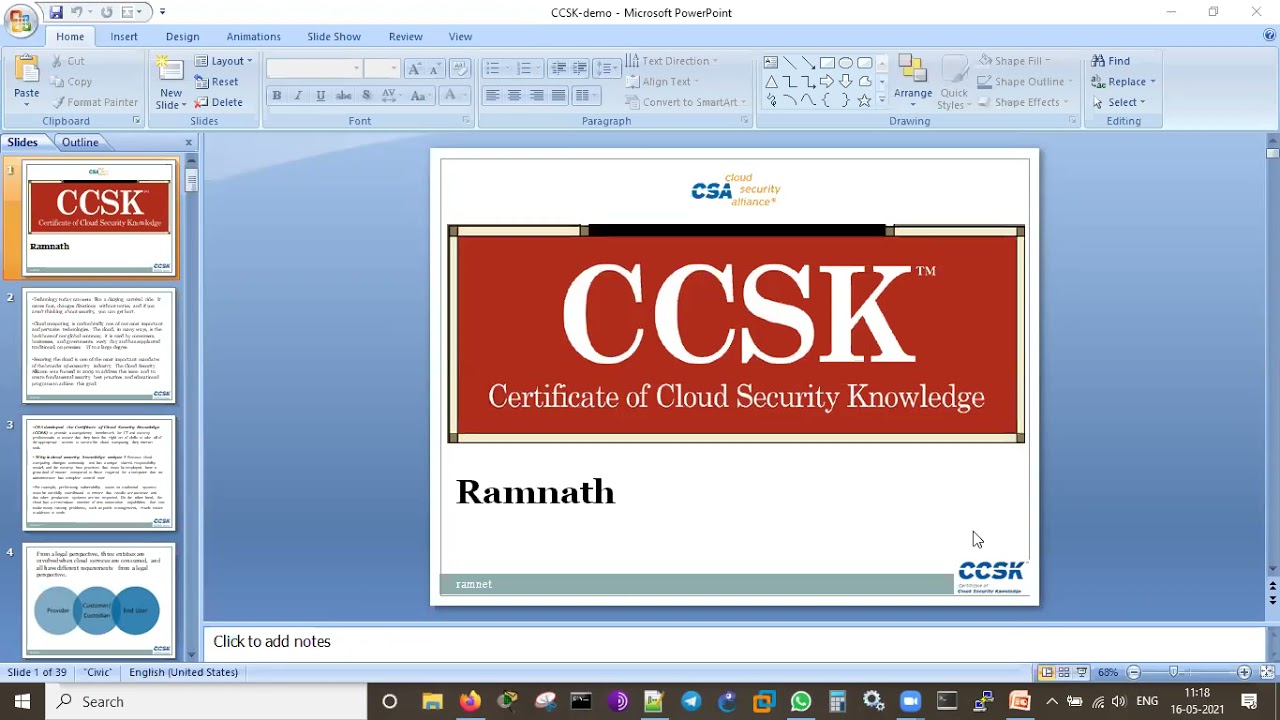Screen dimensions: 1280x720
Task: Click the Paste button
Action: pos(27,78)
